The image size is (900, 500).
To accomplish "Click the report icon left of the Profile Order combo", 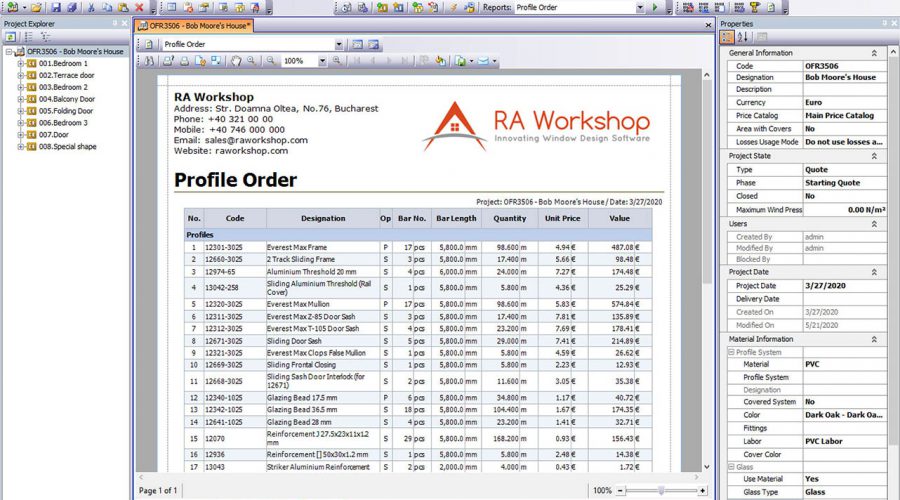I will click(149, 44).
